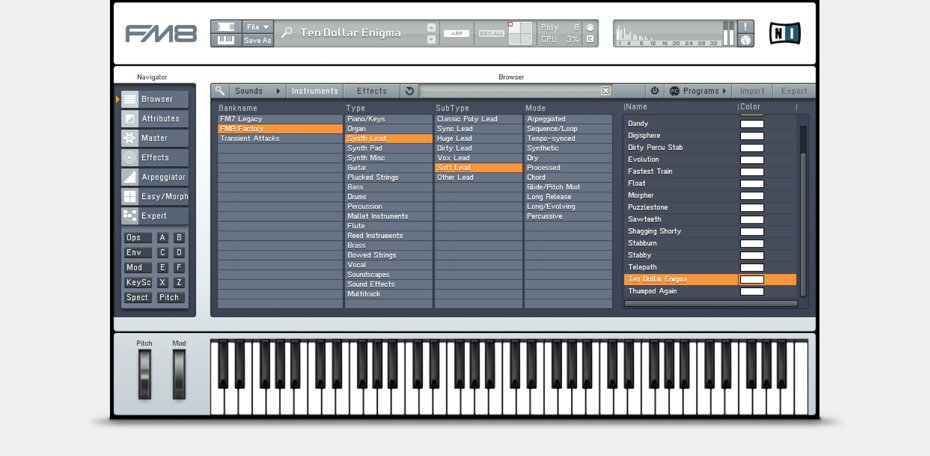Open the Easy/Morph page icon
Viewport: 930px width, 456px height.
[x=129, y=196]
